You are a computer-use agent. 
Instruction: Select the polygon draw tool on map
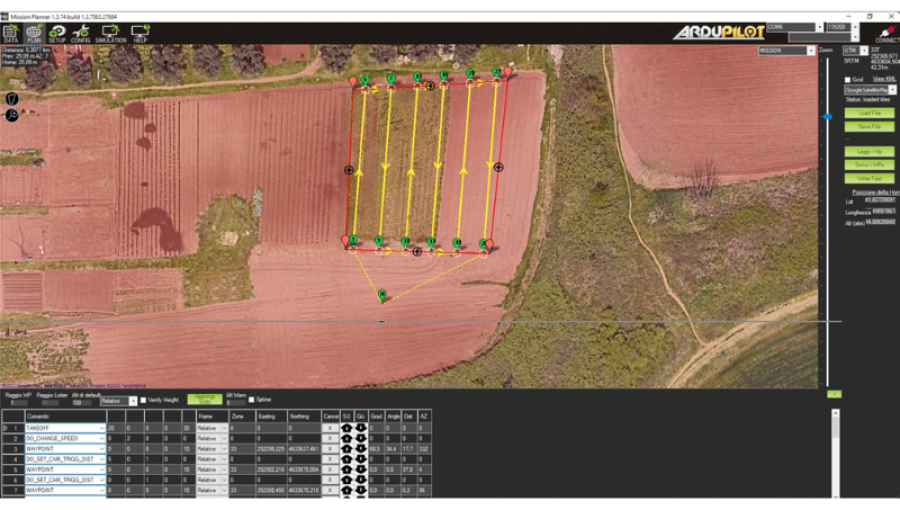[x=11, y=99]
